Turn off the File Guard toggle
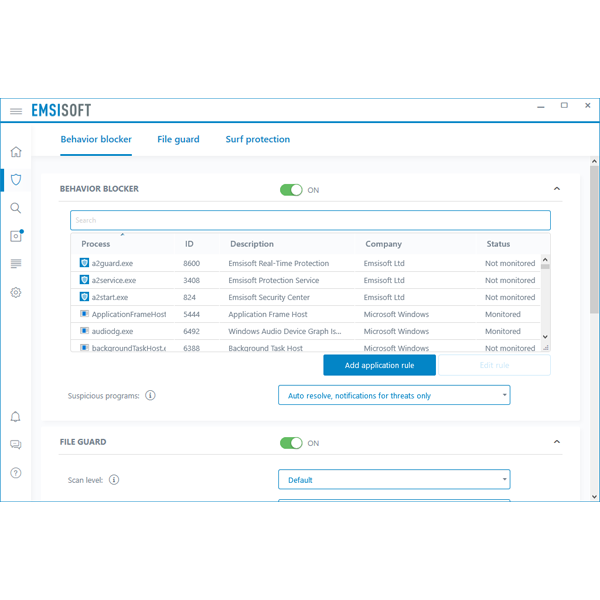 (x=291, y=443)
